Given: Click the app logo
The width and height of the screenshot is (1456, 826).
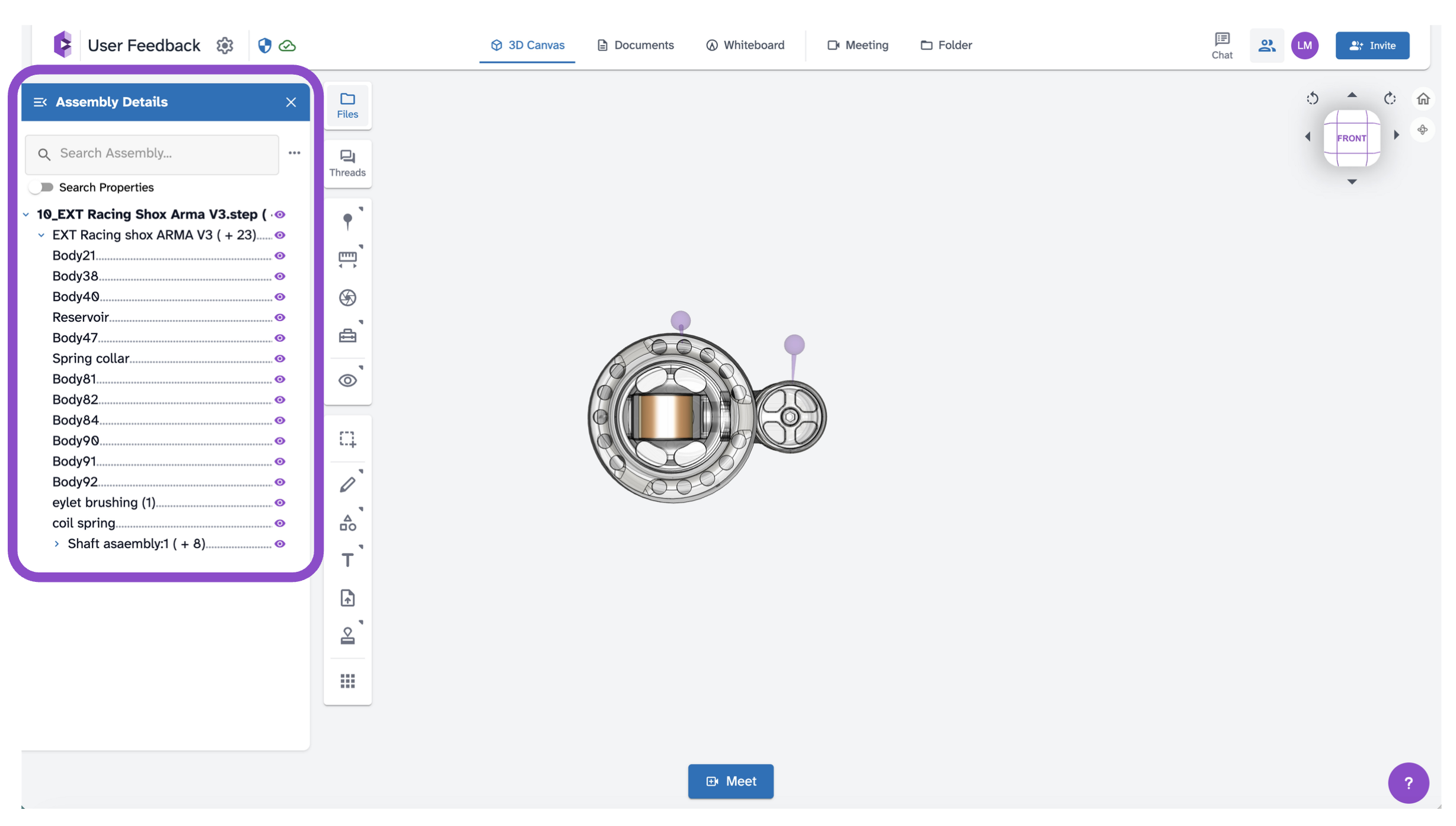Looking at the screenshot, I should [x=62, y=44].
